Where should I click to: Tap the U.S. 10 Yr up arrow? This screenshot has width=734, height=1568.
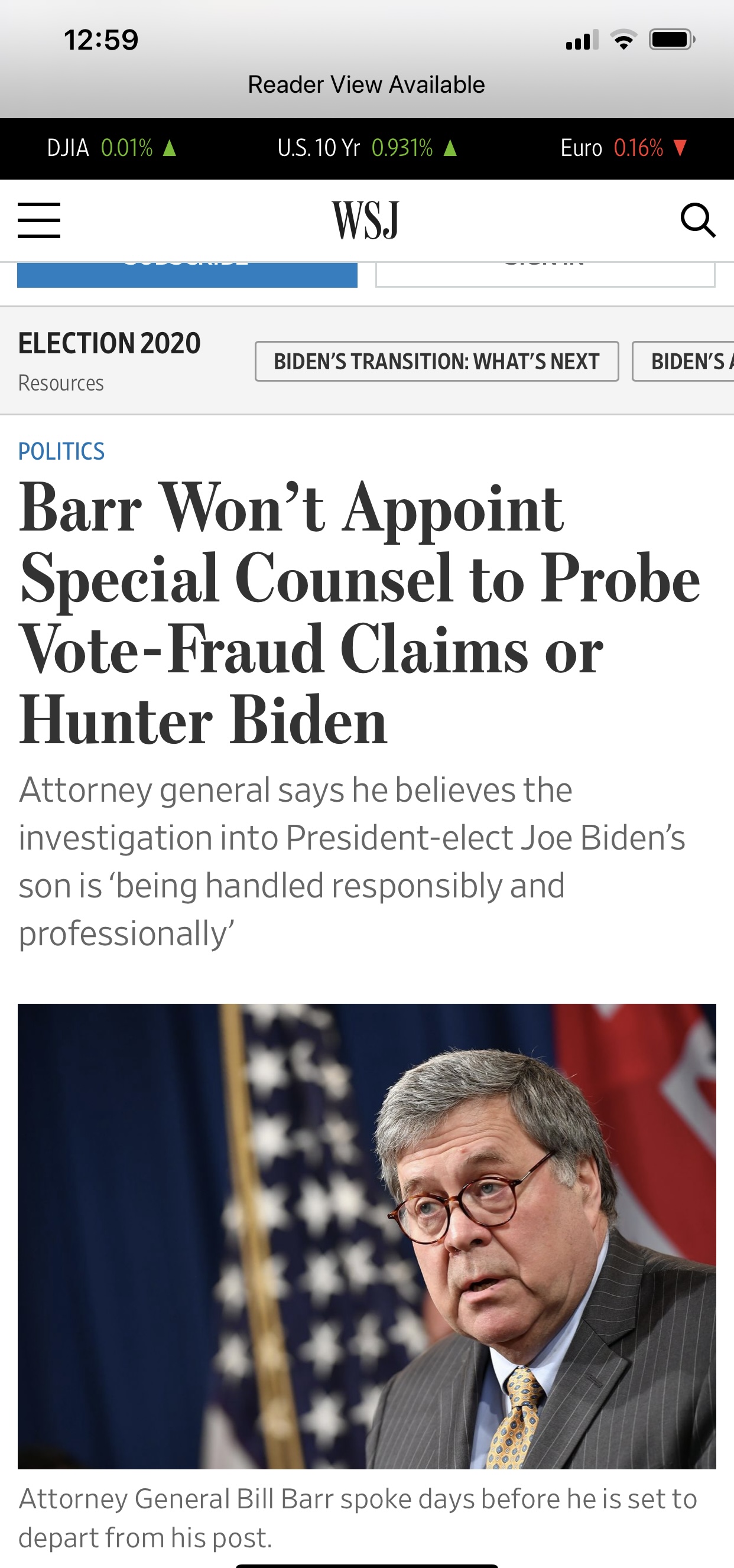tap(450, 148)
